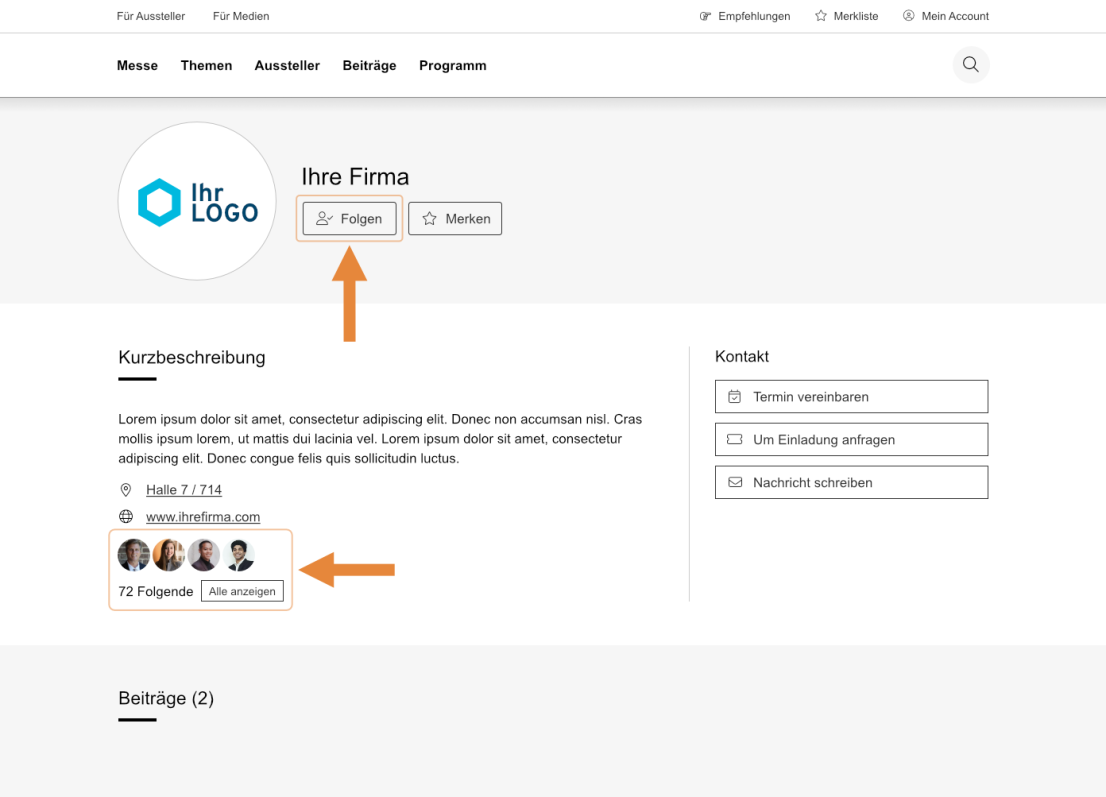Click the person-add icon inside the Folgen button
The image size is (1106, 797).
(x=323, y=218)
